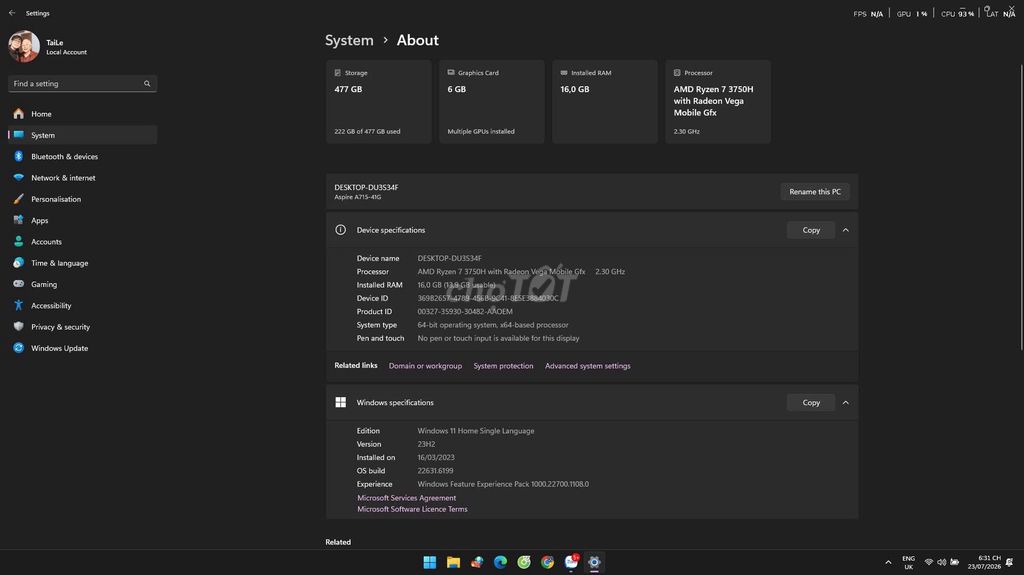The height and width of the screenshot is (575, 1024).
Task: Click the Windows logo in Windows specifications
Action: point(340,402)
